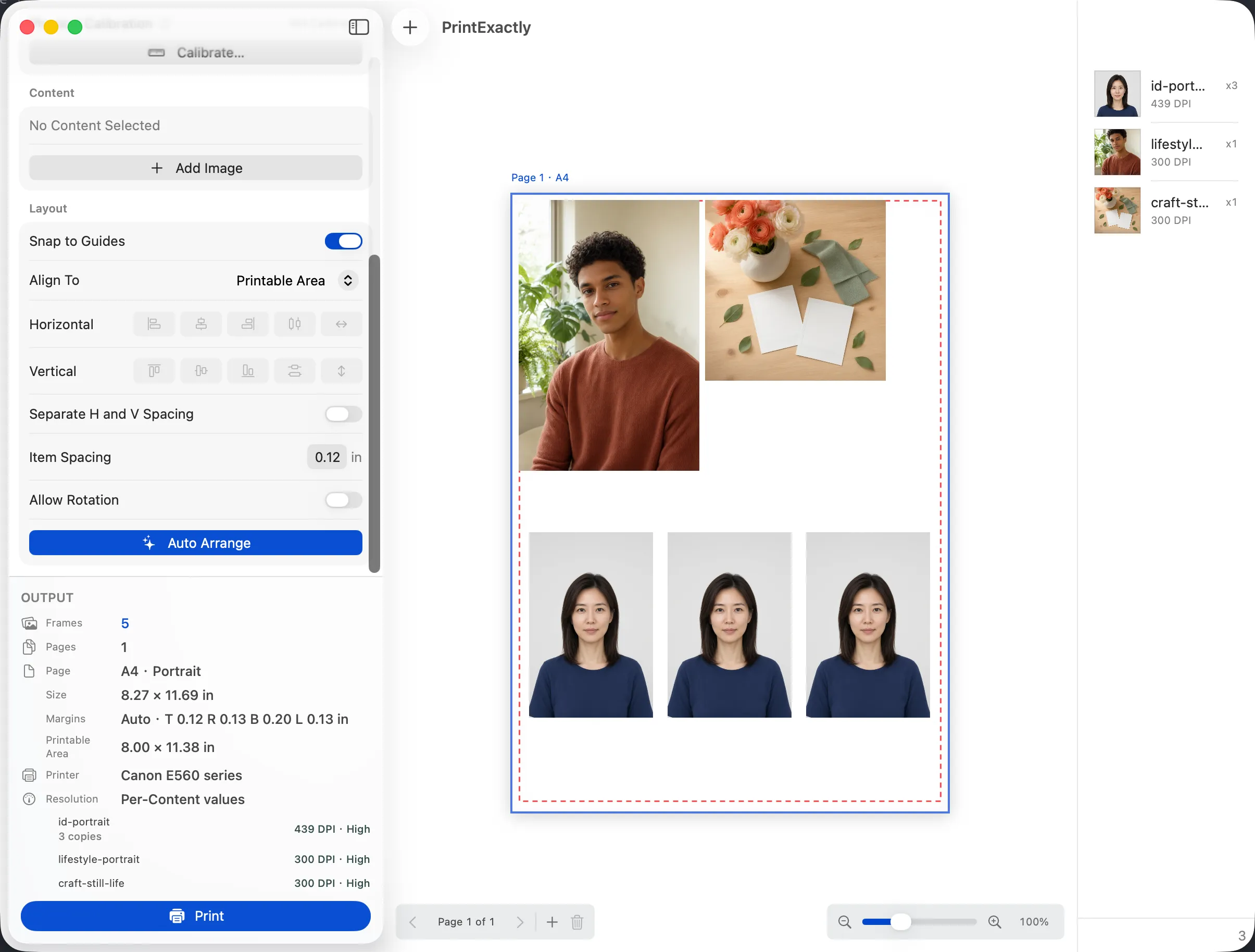Select id-portrait thumbnail in image list

1116,94
